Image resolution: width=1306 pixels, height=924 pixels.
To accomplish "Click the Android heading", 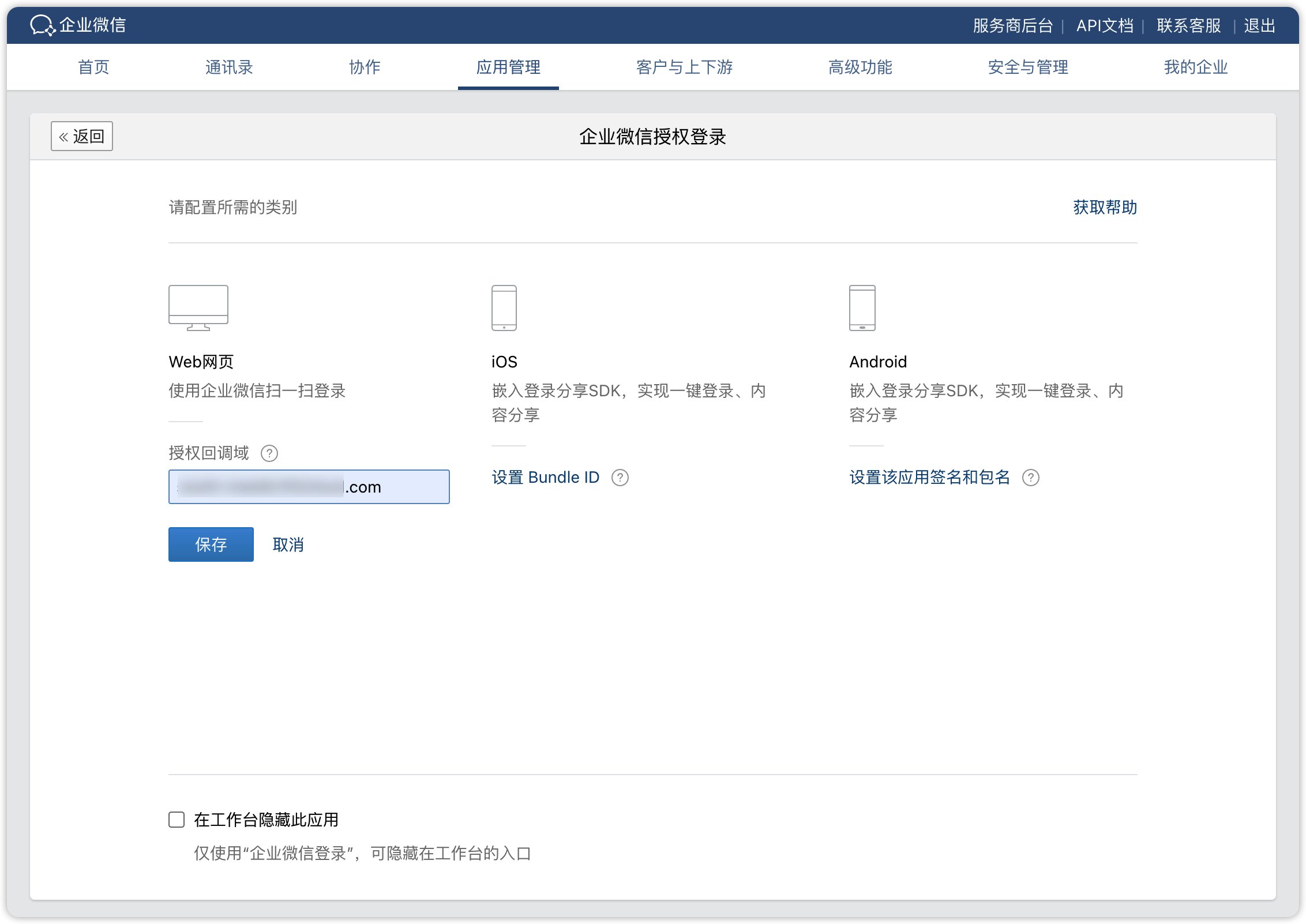I will click(x=878, y=362).
